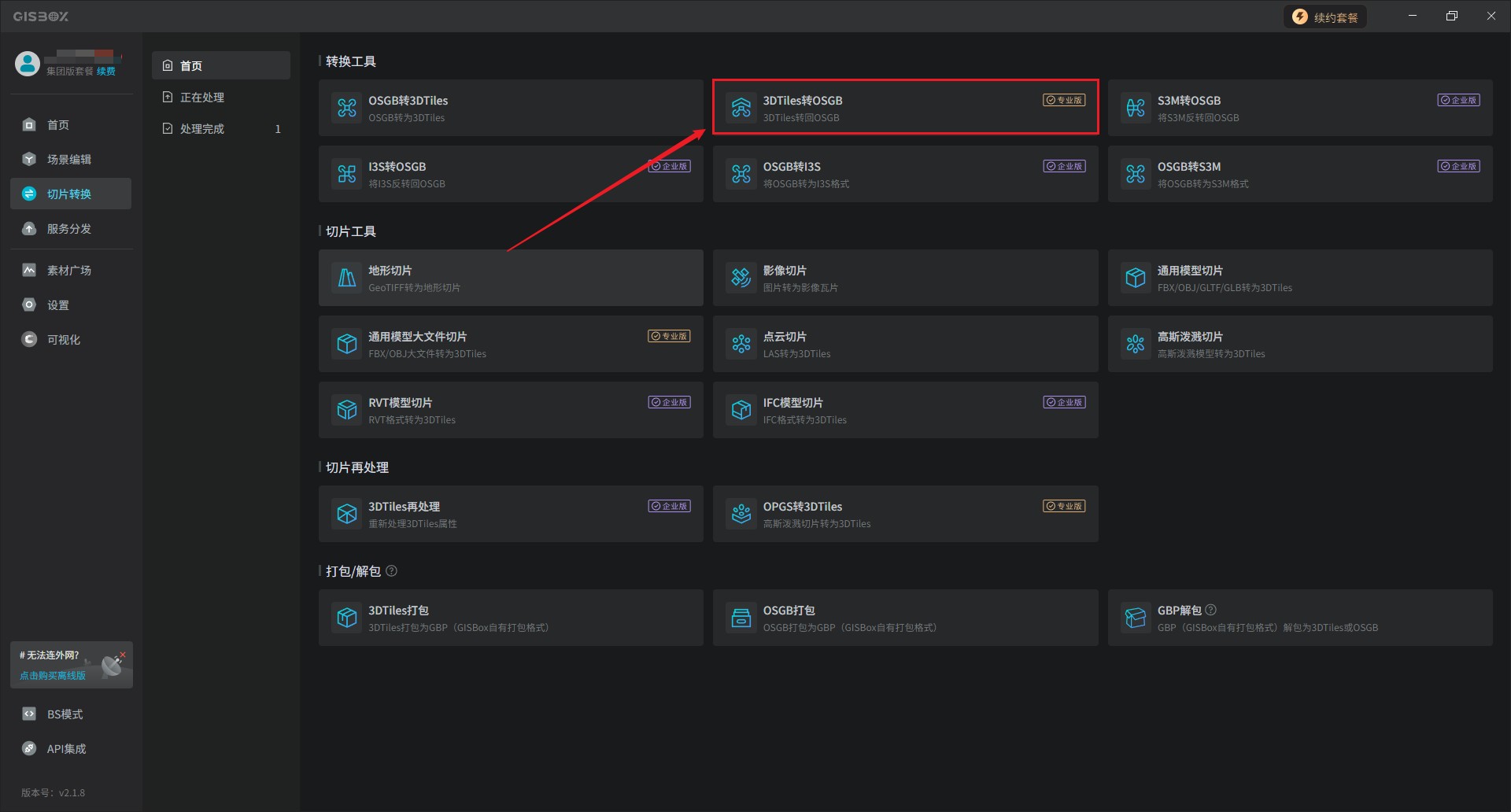Image resolution: width=1511 pixels, height=812 pixels.
Task: Click the 续约套餐 renew button
Action: [x=1325, y=17]
